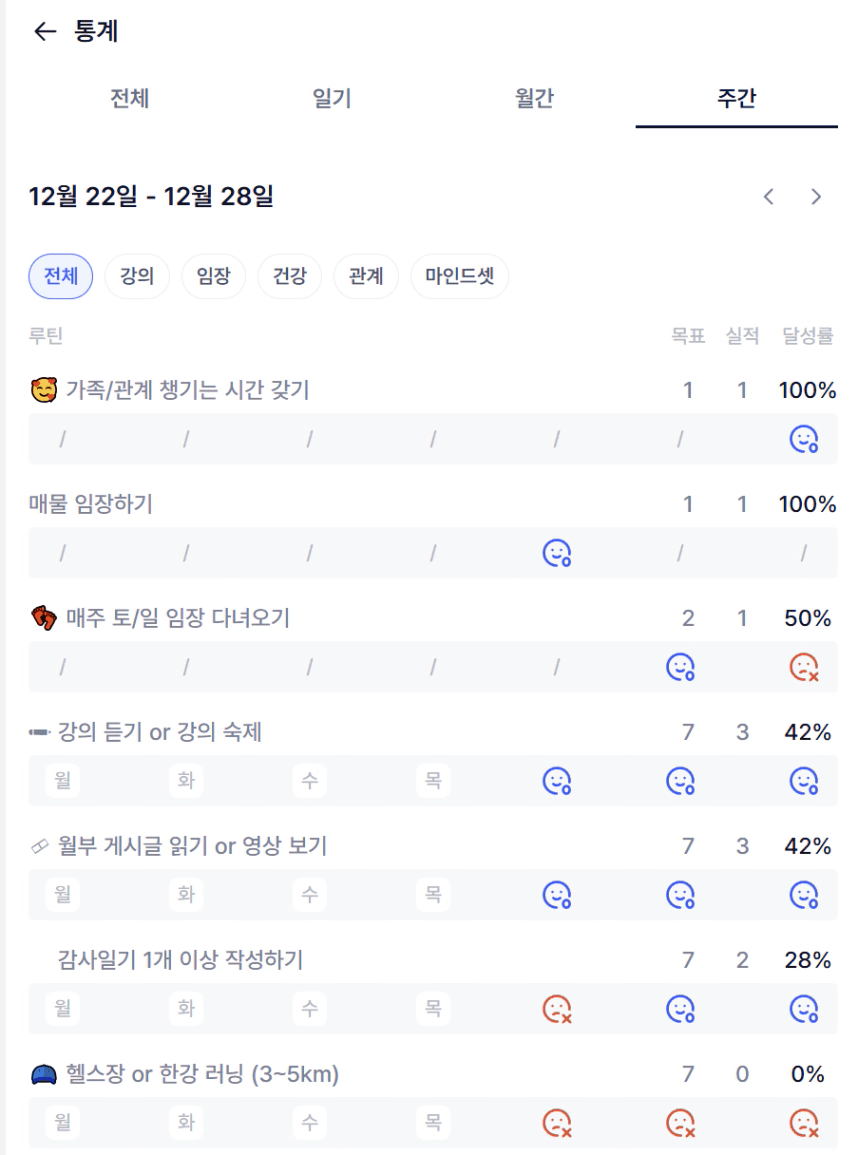This screenshot has height=1155, width=858.
Task: Select the 마인드셋 filter chip
Action: pyautogui.click(x=459, y=276)
